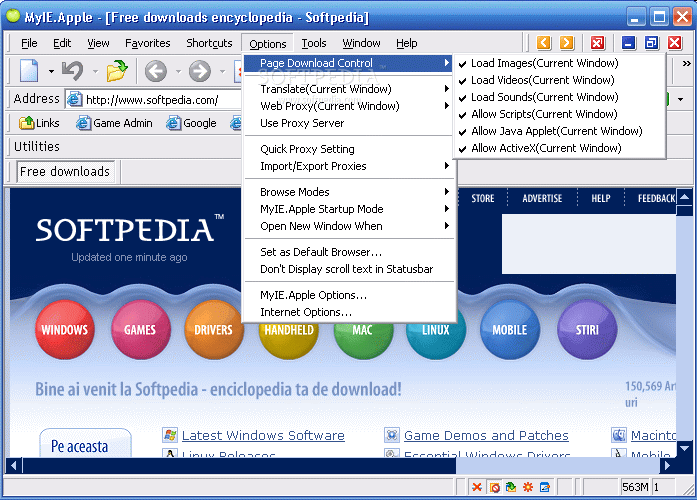The width and height of the screenshot is (697, 500).
Task: Expand Browse Modes submenu
Action: point(348,192)
